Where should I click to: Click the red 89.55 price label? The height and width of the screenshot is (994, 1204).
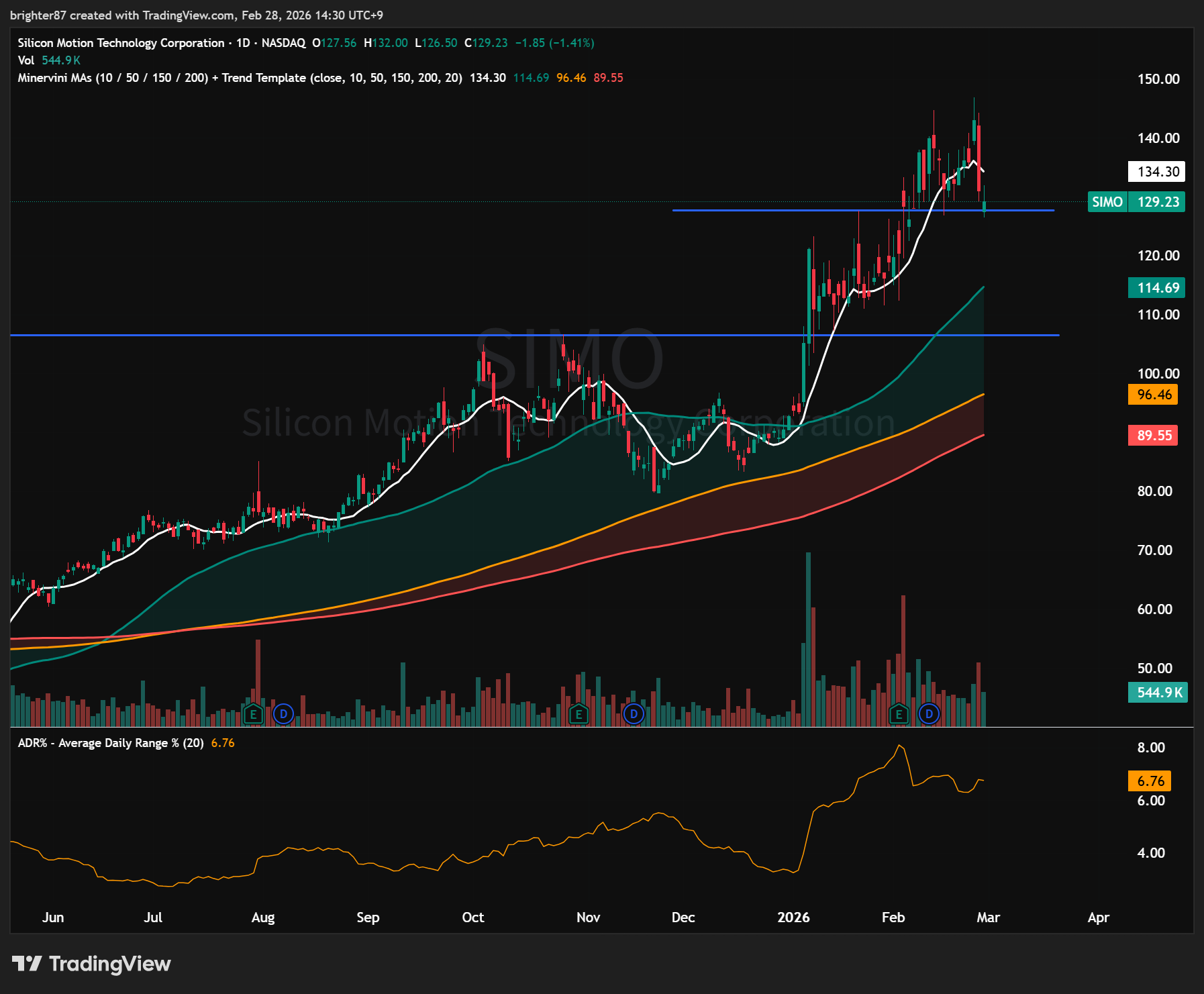[x=1154, y=436]
